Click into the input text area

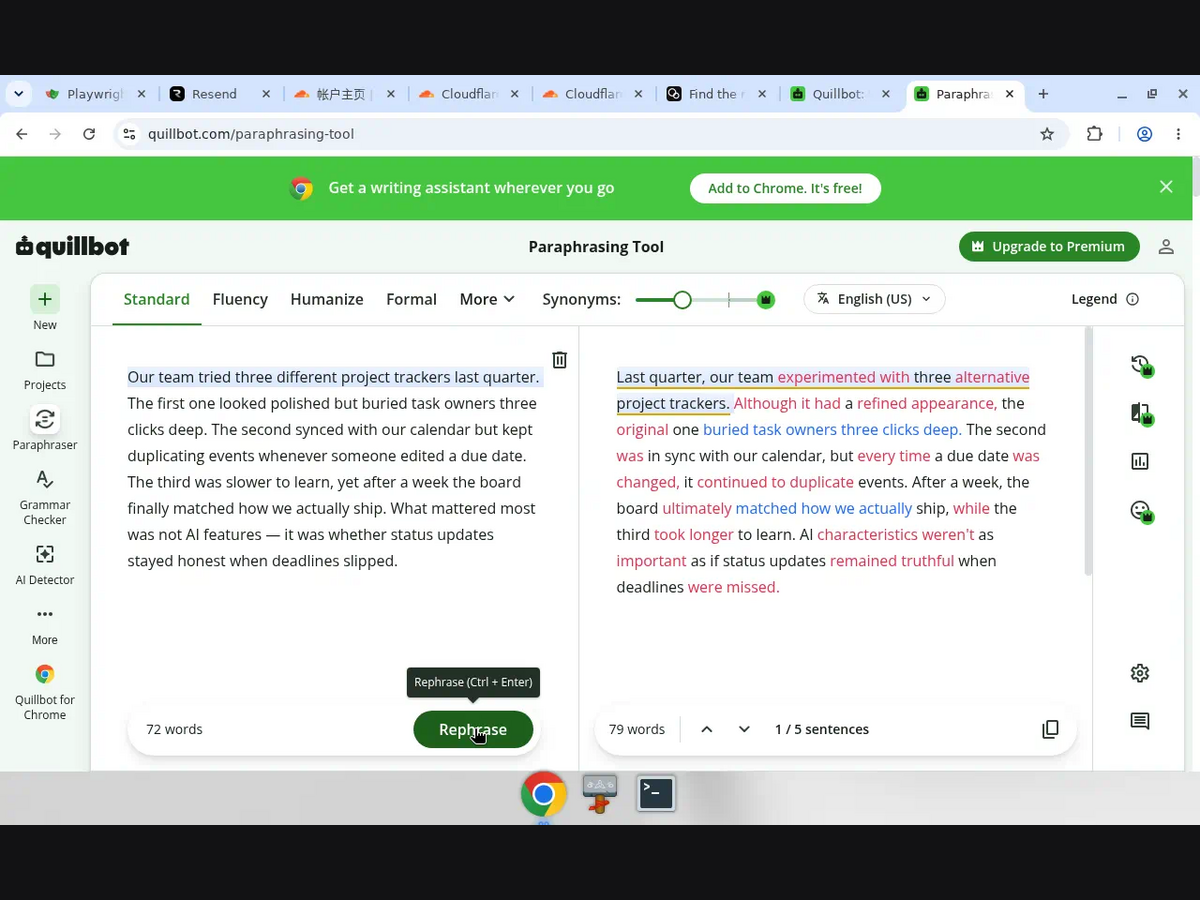pos(334,469)
